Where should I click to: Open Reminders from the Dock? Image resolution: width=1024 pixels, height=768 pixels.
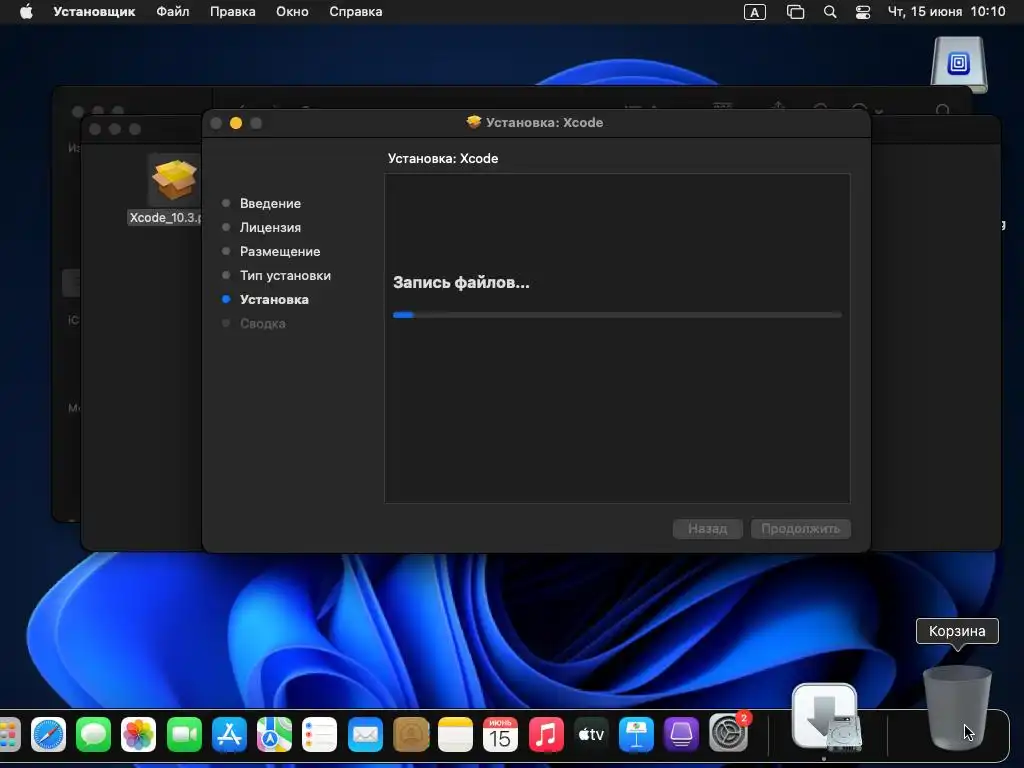click(x=319, y=734)
